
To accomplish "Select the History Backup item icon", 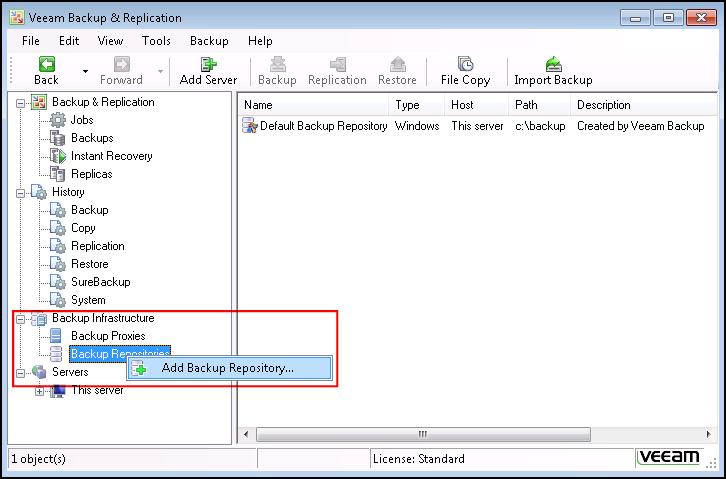I will pos(58,210).
